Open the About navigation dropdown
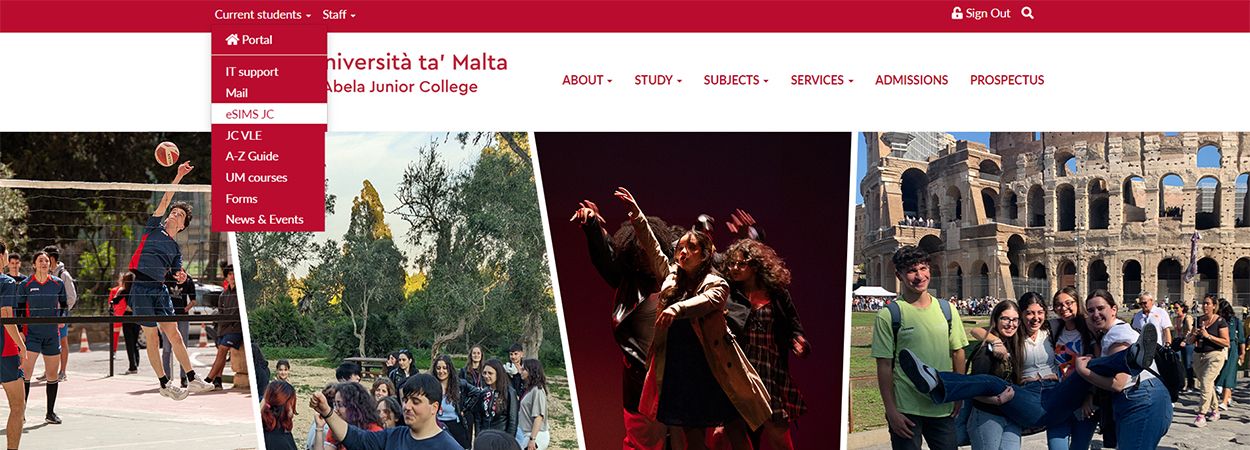 click(587, 80)
